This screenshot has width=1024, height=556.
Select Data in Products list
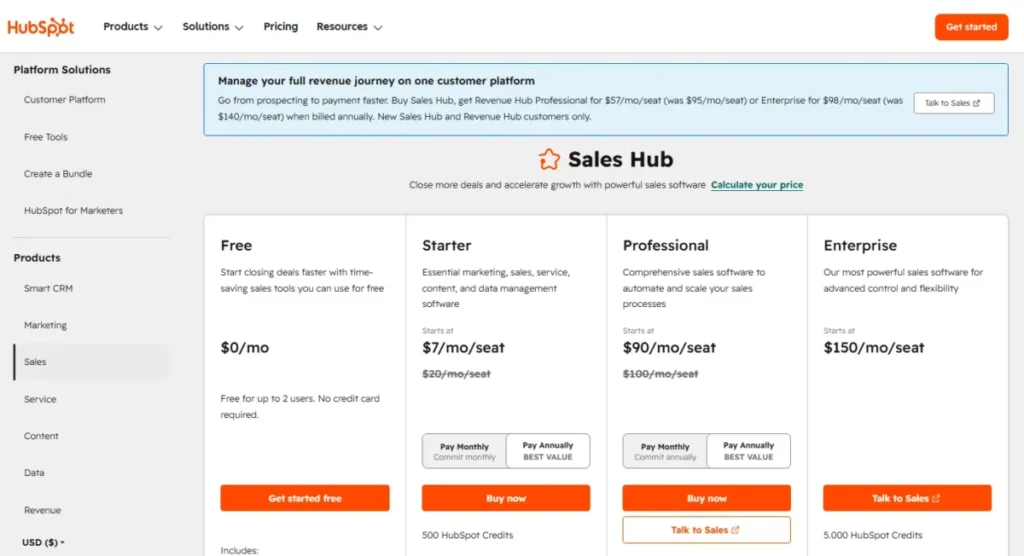[x=34, y=472]
